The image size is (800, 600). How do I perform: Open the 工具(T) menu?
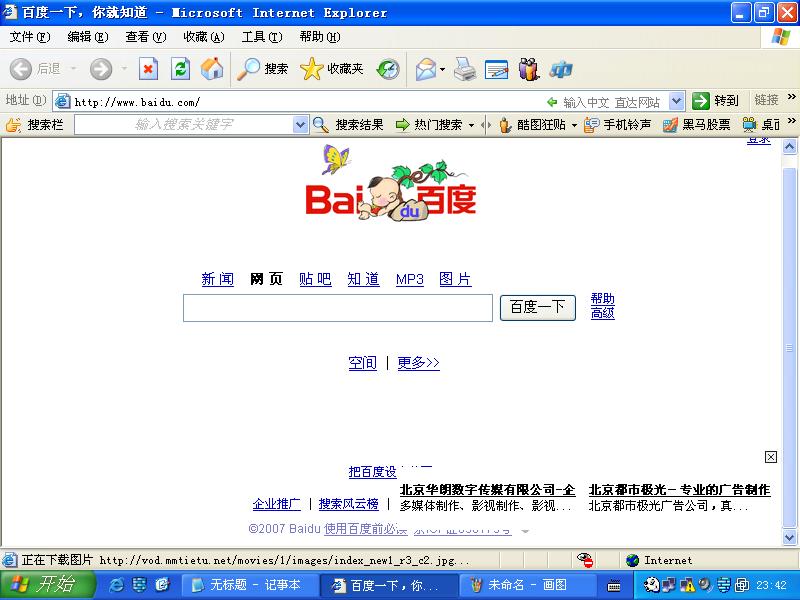point(262,37)
